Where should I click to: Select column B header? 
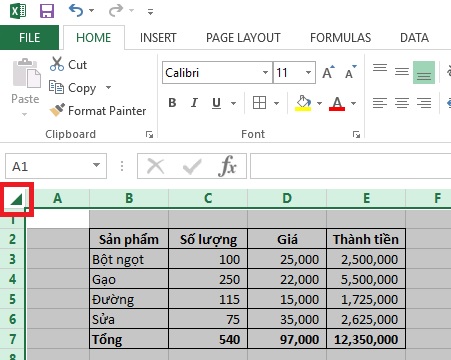click(x=129, y=198)
